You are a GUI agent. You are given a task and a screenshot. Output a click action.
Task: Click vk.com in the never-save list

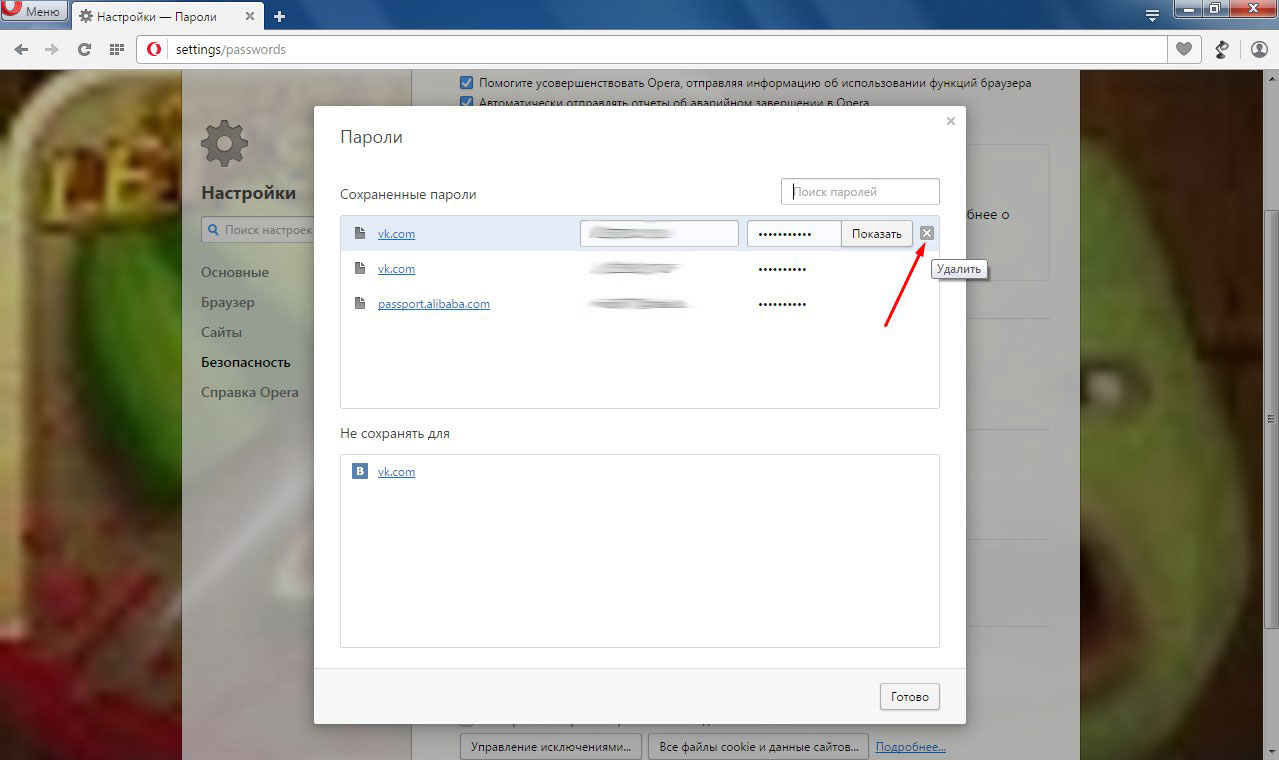396,472
